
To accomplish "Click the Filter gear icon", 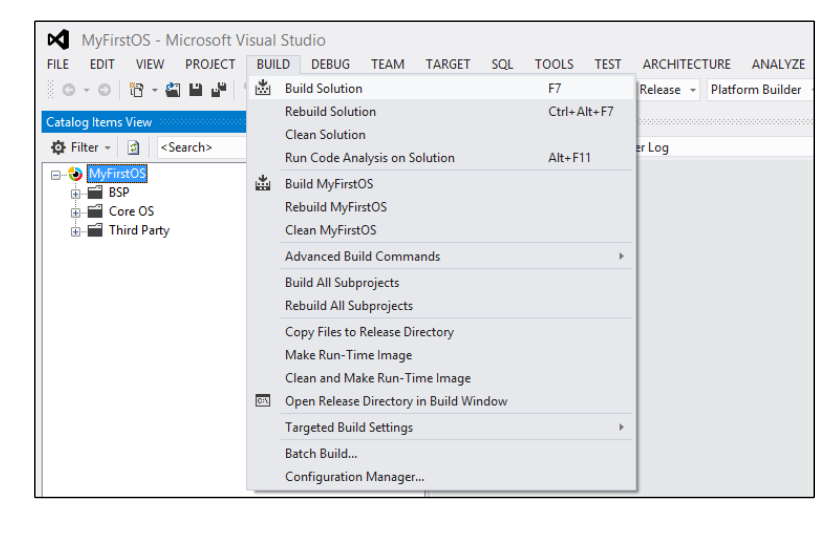I will tap(58, 147).
